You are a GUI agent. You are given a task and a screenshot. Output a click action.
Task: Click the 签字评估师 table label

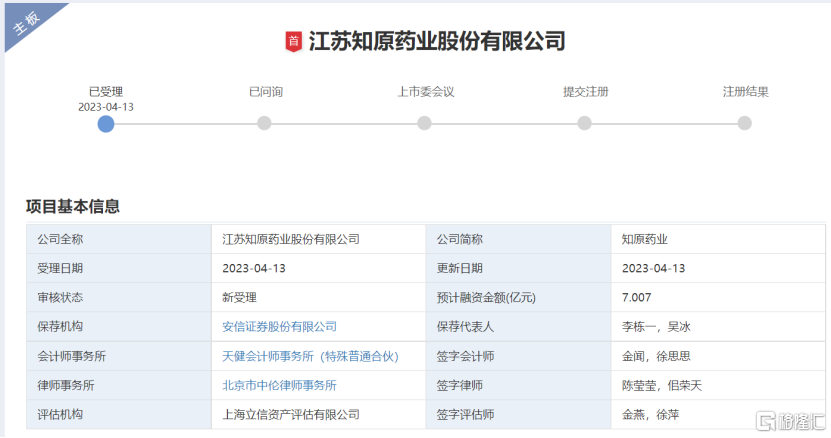[465, 415]
